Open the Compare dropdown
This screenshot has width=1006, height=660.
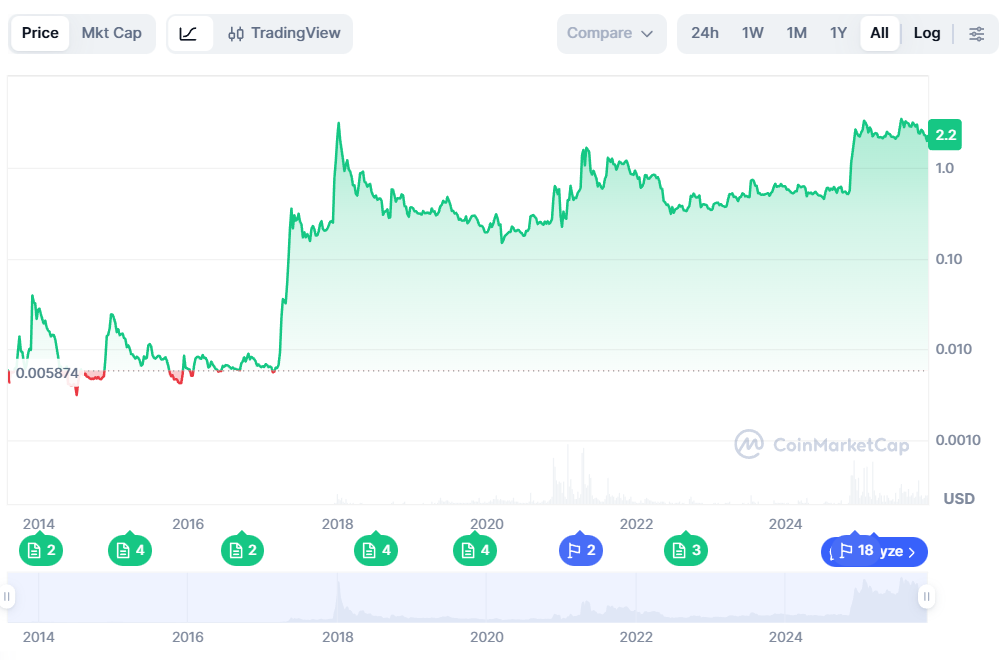[x=611, y=33]
